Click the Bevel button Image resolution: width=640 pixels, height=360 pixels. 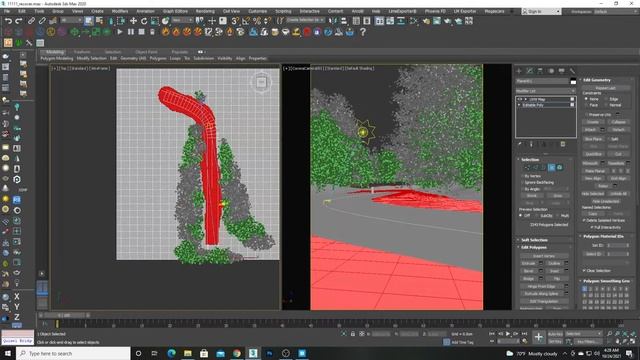[x=528, y=271]
